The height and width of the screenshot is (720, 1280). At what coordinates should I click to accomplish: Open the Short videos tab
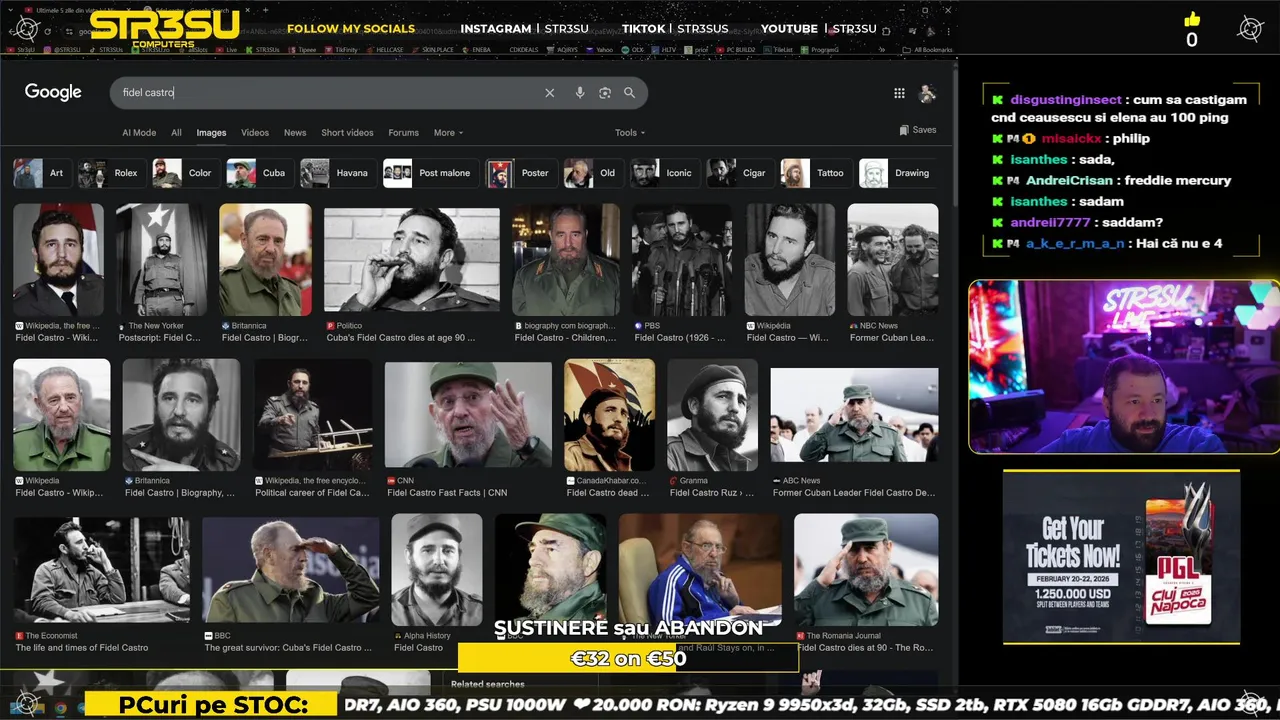click(347, 133)
